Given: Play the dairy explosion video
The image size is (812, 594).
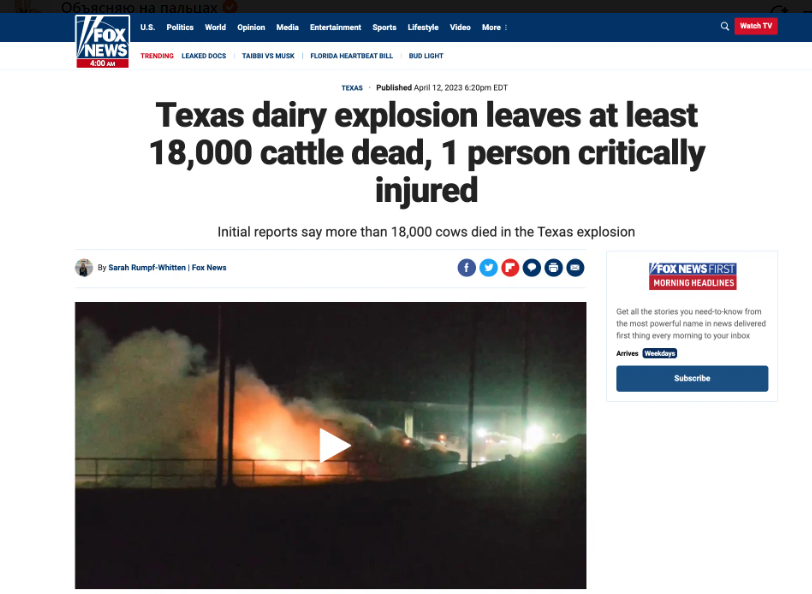Looking at the screenshot, I should click(x=334, y=445).
